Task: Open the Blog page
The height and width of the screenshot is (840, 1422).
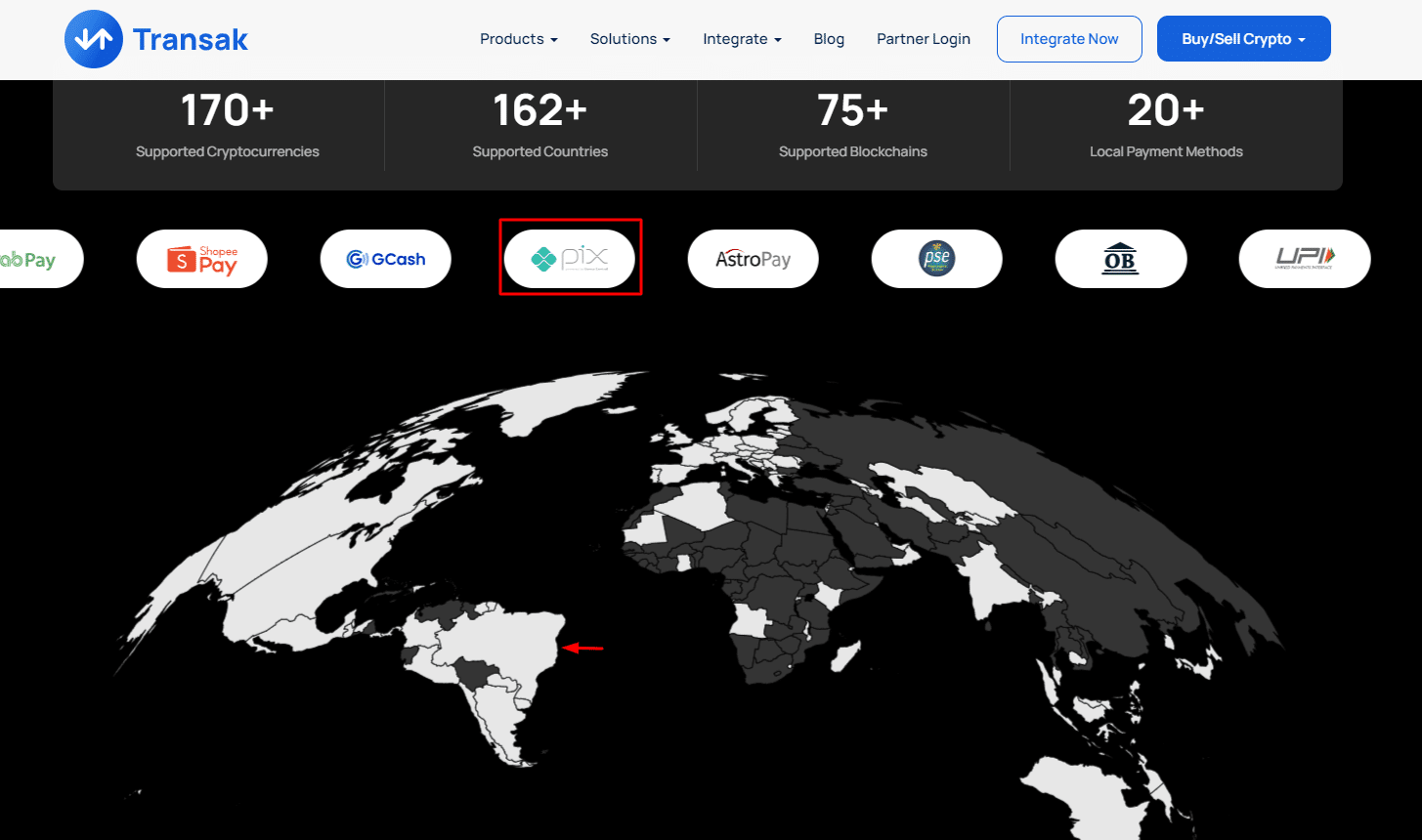Action: [x=829, y=39]
